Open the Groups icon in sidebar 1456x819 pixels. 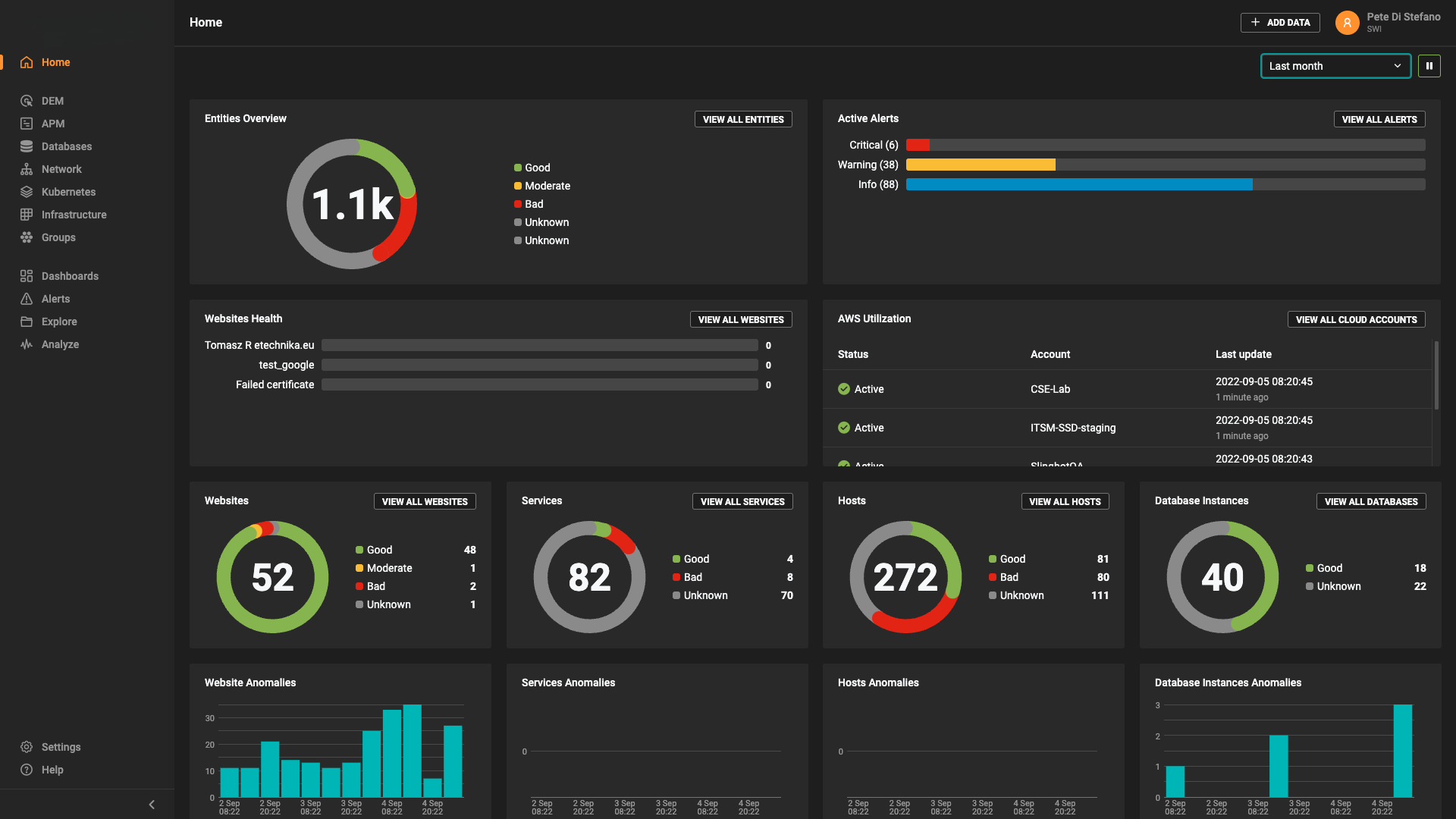coord(27,237)
